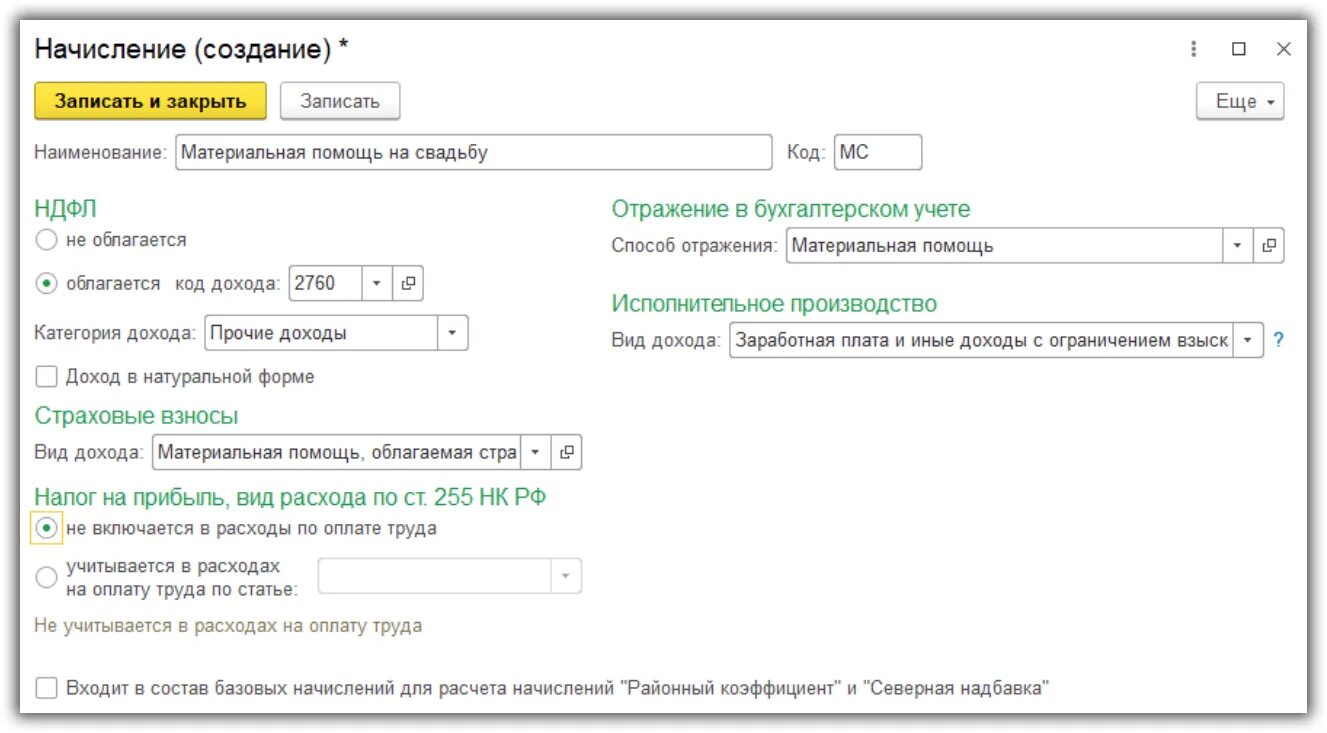
Task: Click the 'Заработная плата и иные доходы' field
Action: (982, 340)
